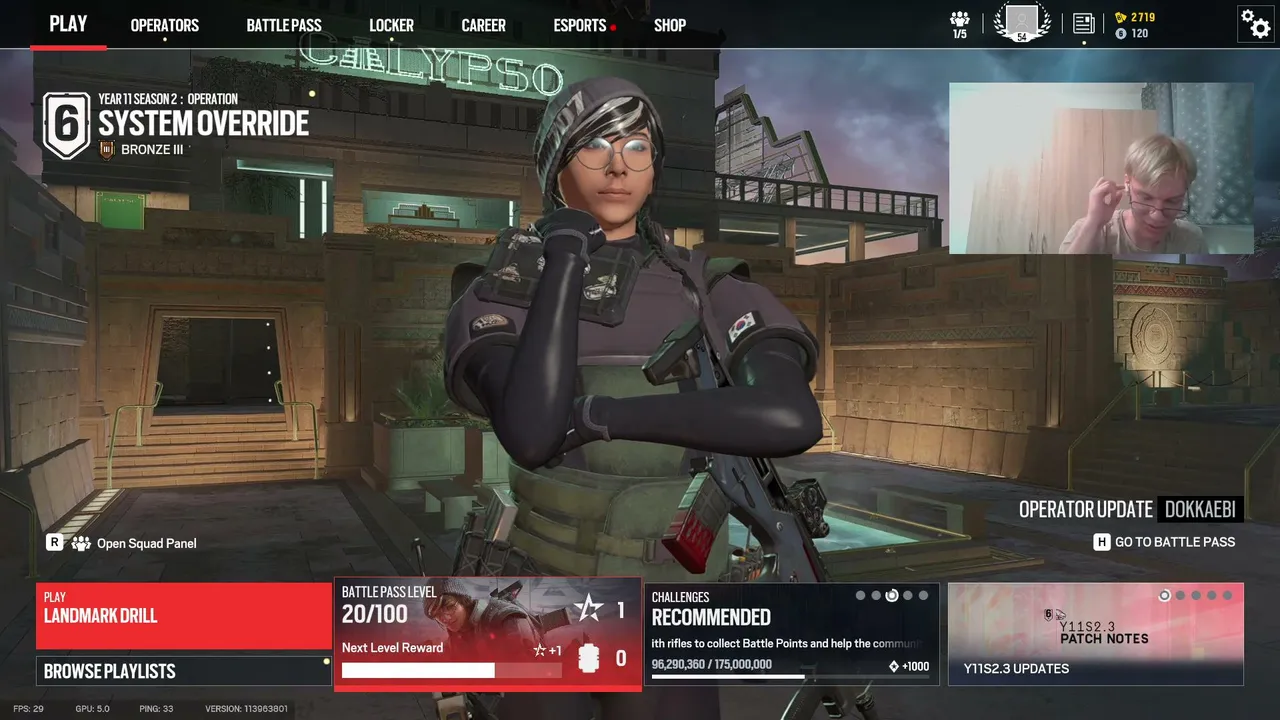This screenshot has width=1280, height=720.
Task: Click the small star +1 next reward icon
Action: pyautogui.click(x=540, y=650)
